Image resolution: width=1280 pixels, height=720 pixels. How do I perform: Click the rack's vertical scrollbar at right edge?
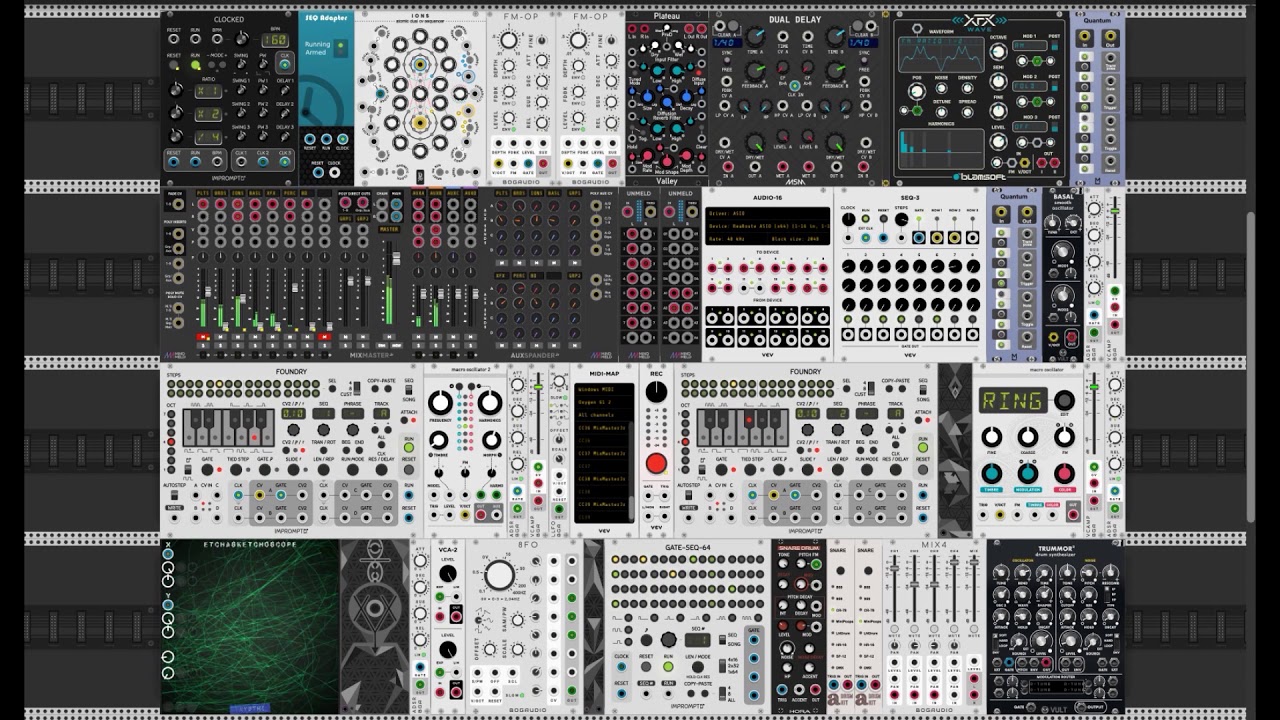point(1250,366)
